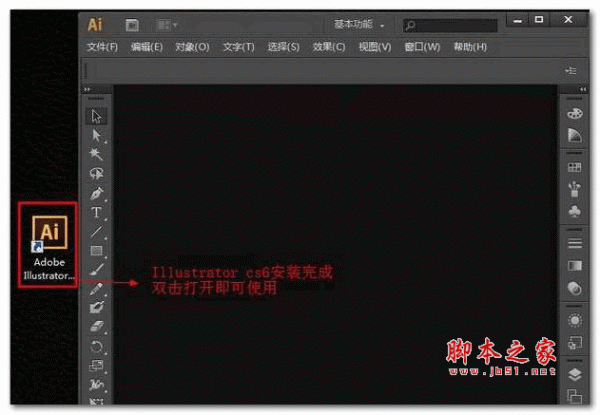Screen dimensions: 600x415
Task: Select the Line Segment tool
Action: pyautogui.click(x=96, y=231)
